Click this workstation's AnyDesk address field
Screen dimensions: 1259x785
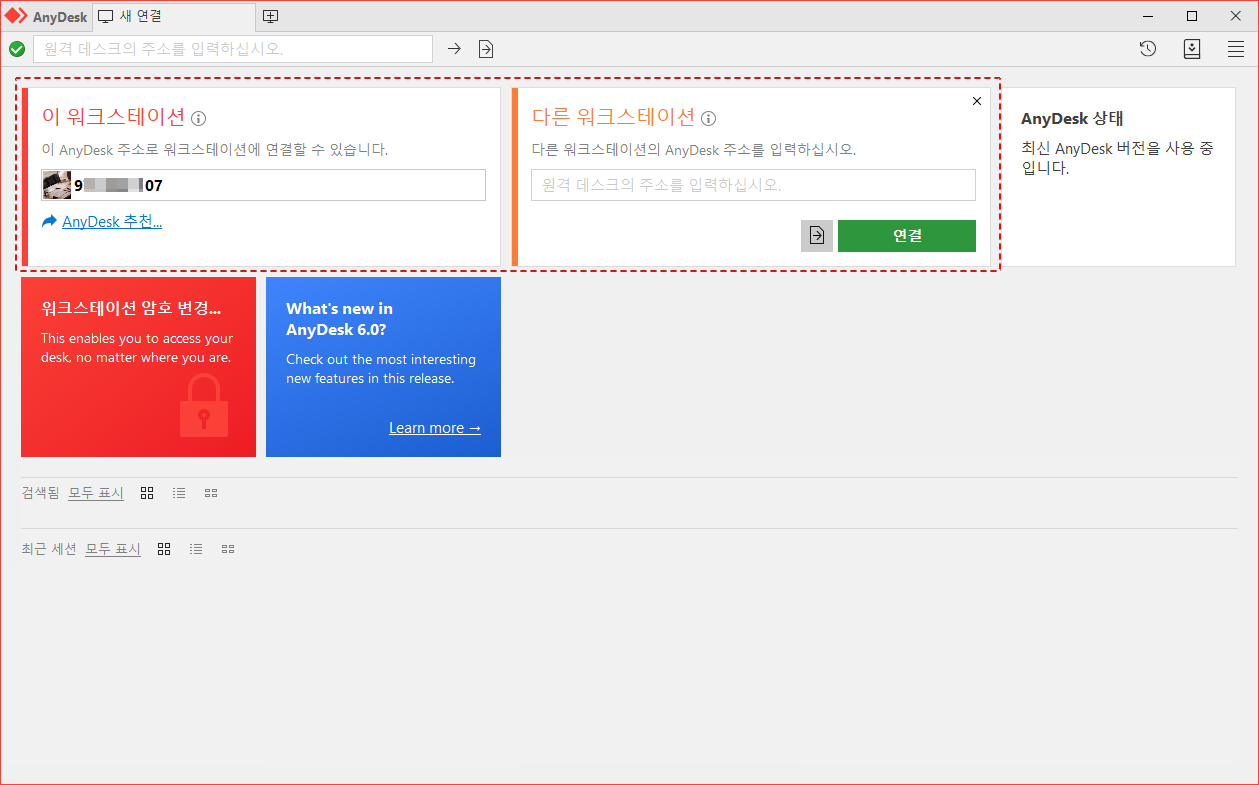263,185
